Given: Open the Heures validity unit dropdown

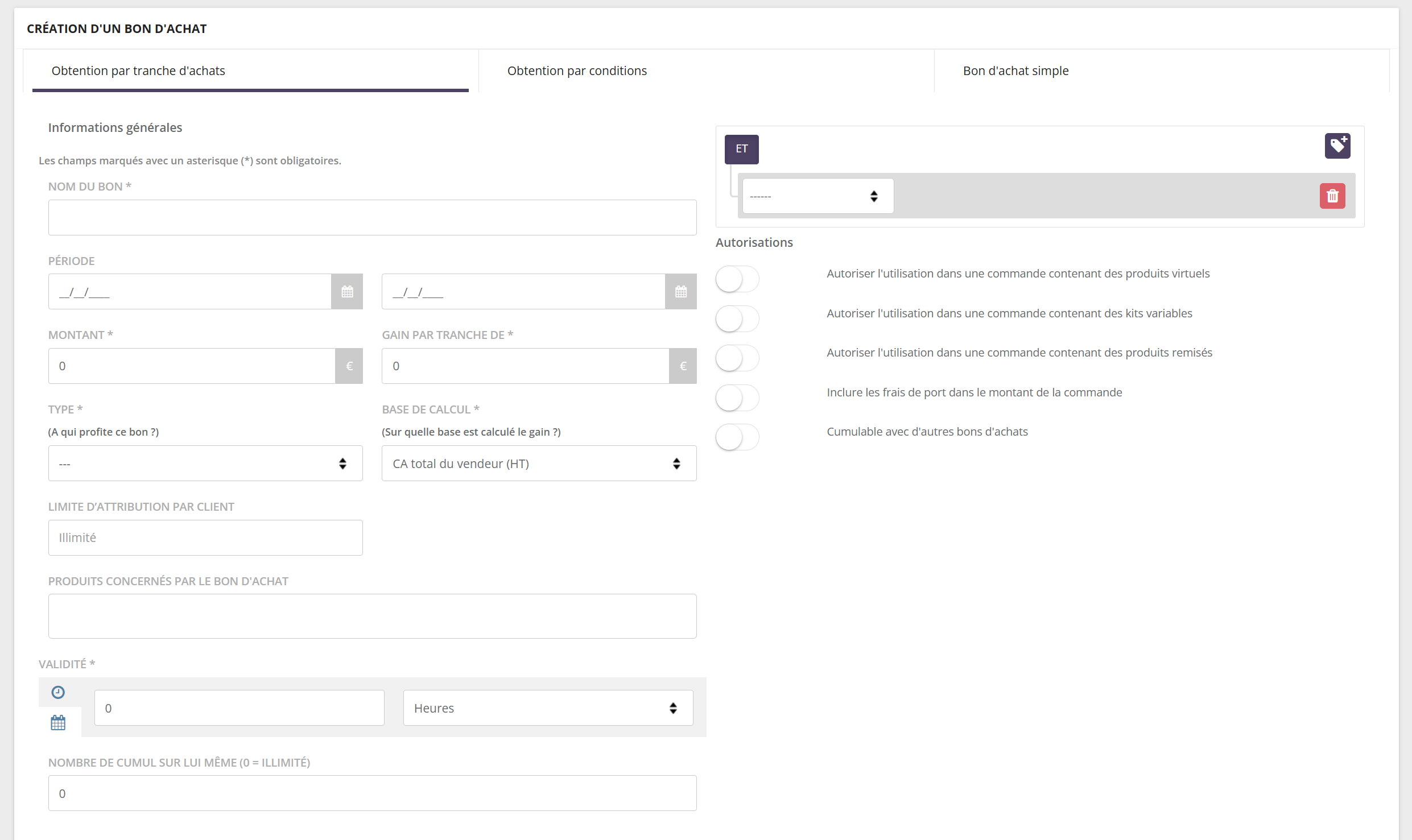Looking at the screenshot, I should pos(548,708).
